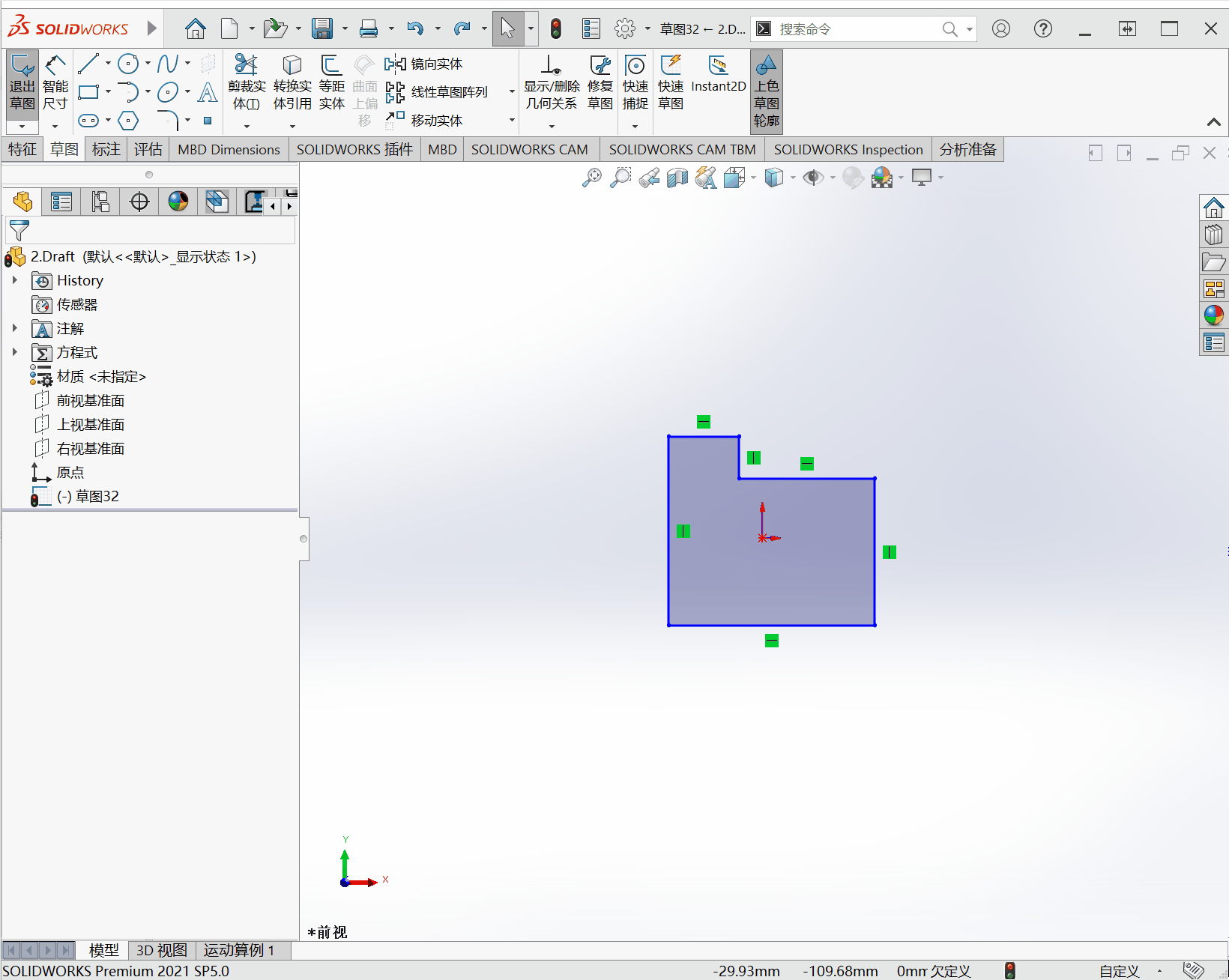The height and width of the screenshot is (980, 1229).
Task: Open the Circle tool dropdown arrow
Action: pos(148,64)
